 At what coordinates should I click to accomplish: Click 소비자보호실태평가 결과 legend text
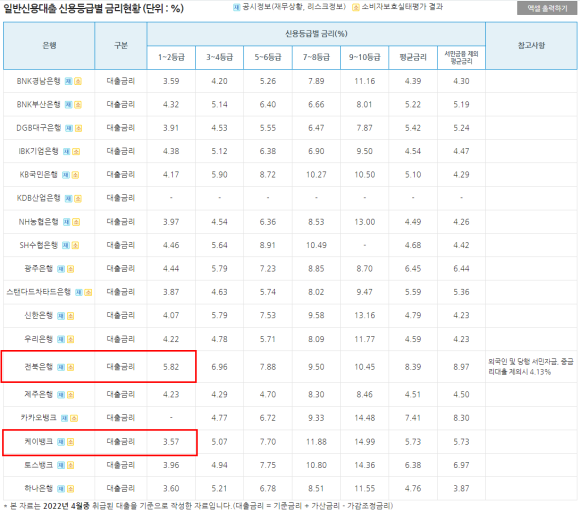(402, 7)
